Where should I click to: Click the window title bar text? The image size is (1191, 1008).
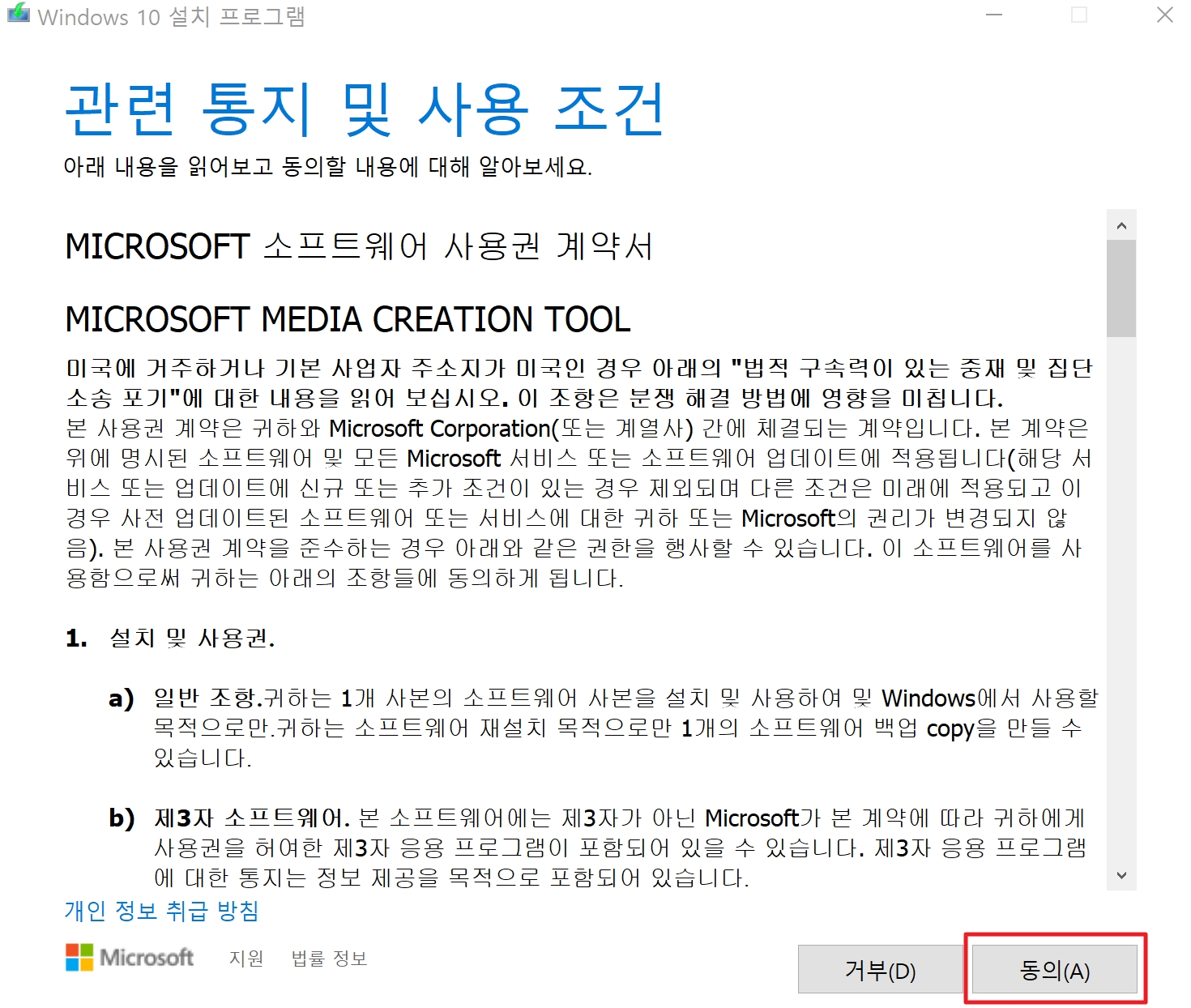coord(173,16)
